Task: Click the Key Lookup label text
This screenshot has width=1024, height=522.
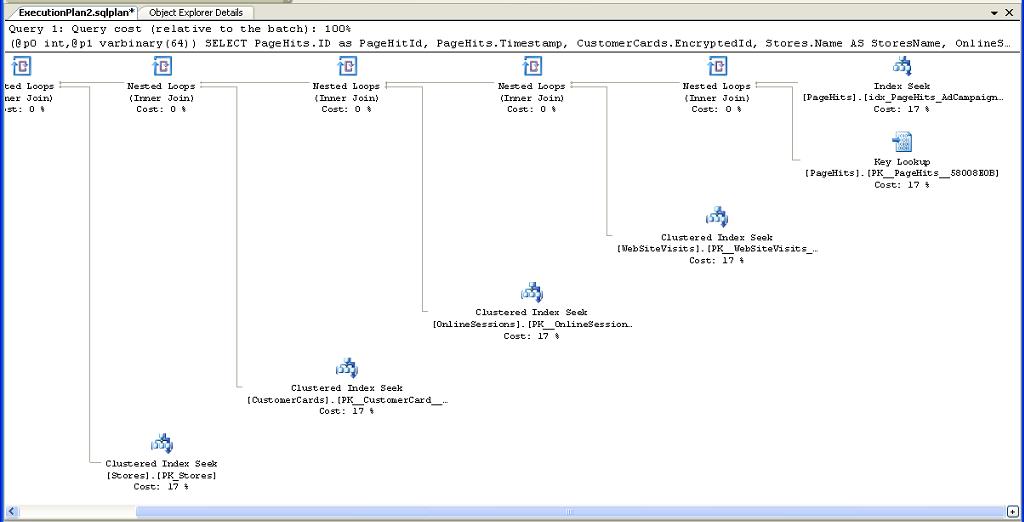Action: click(902, 162)
